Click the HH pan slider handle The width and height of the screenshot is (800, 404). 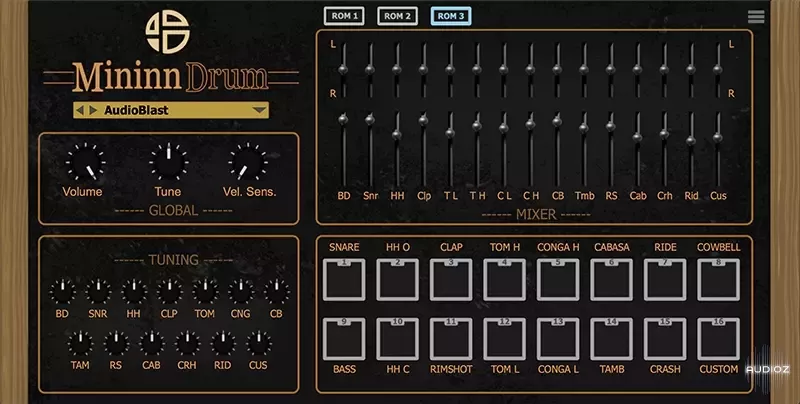(396, 69)
